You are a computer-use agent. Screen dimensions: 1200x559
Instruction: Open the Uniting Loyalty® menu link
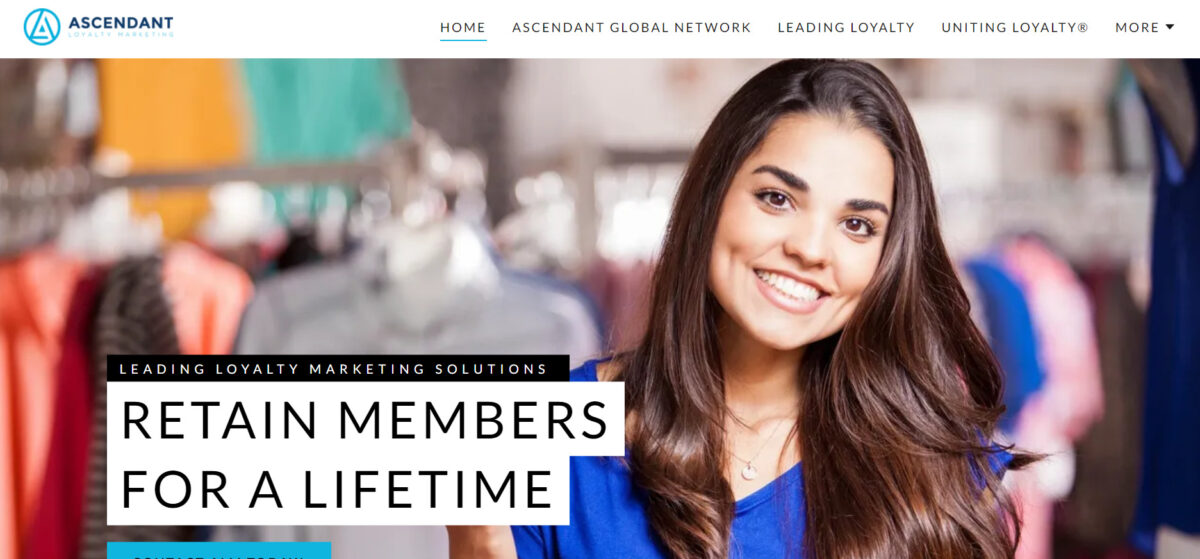(x=1015, y=28)
